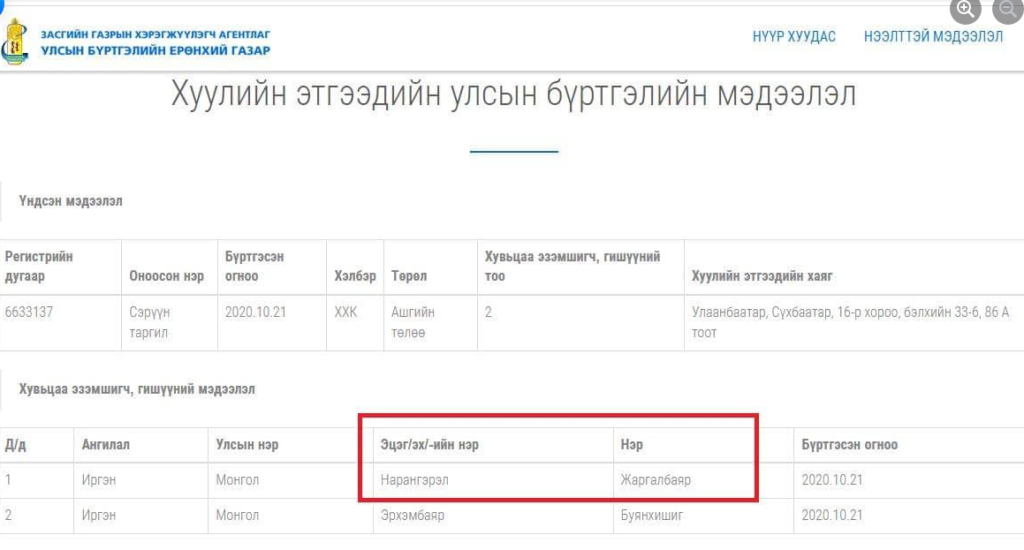Click the Ашгийн төлөө type cell
The width and height of the screenshot is (1024, 550).
pos(413,322)
